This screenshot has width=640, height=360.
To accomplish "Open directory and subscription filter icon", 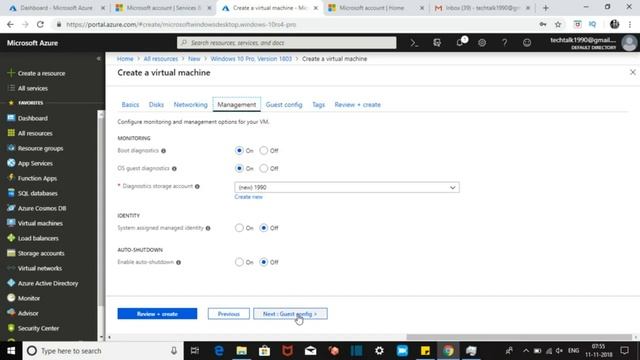I will [x=437, y=43].
